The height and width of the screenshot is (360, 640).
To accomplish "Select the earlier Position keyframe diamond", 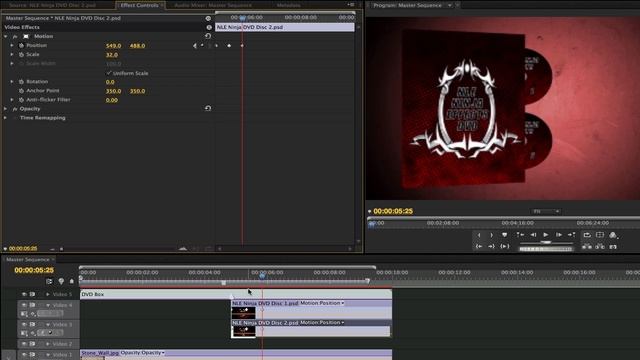I will pyautogui.click(x=229, y=46).
